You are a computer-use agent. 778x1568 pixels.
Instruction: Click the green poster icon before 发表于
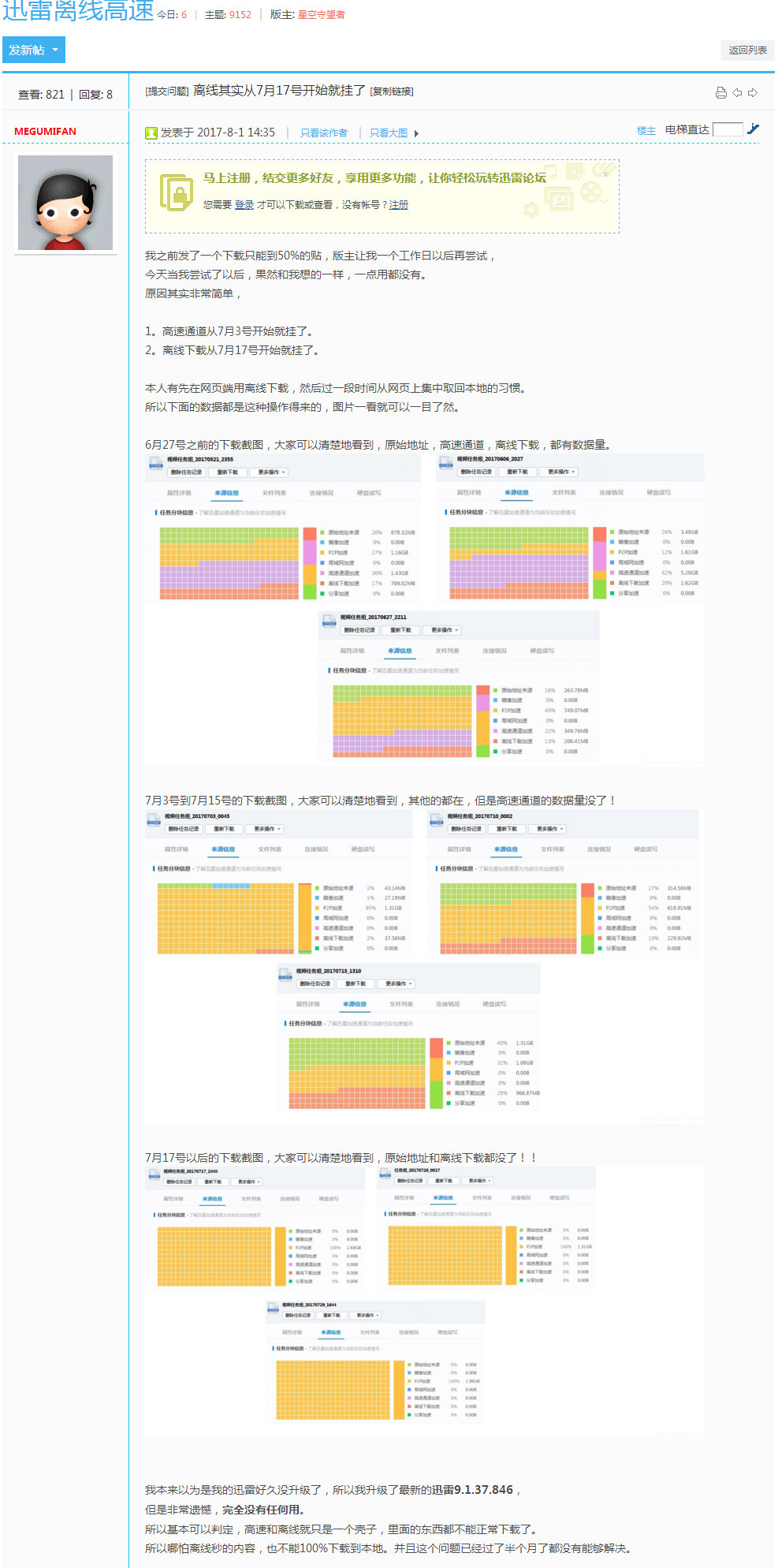(151, 133)
